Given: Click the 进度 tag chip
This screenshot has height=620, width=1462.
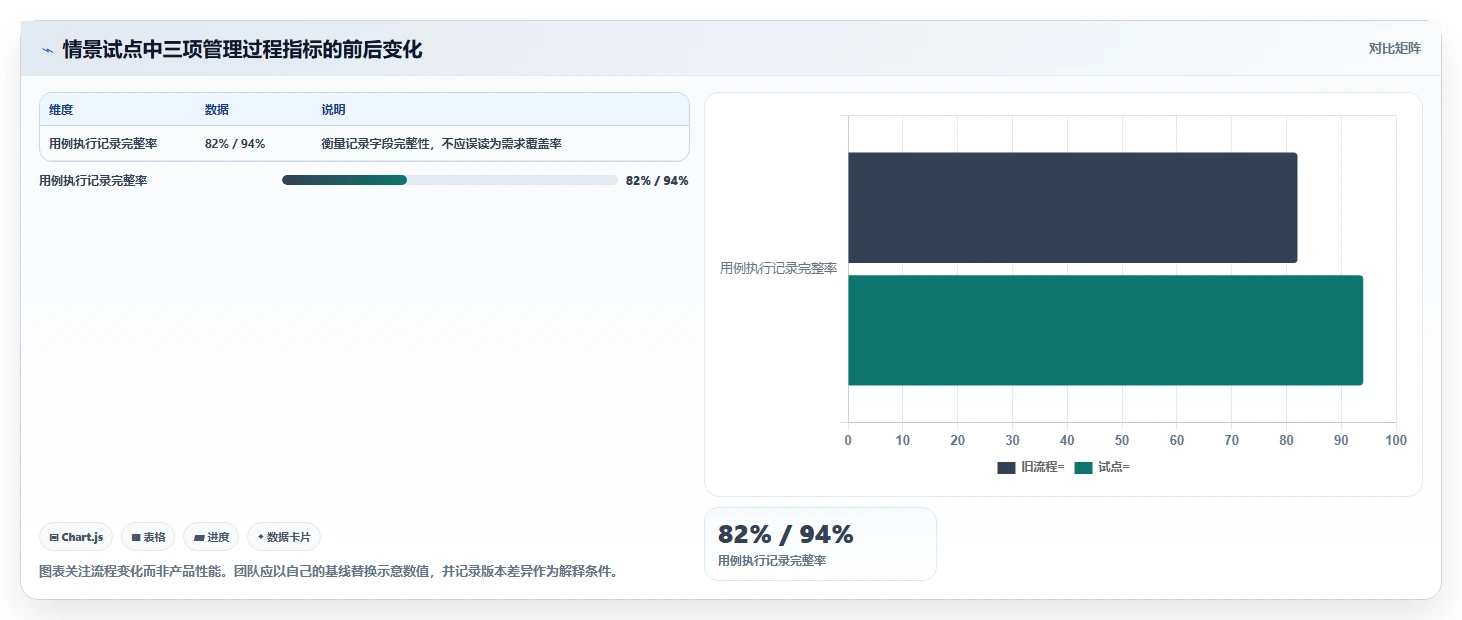Looking at the screenshot, I should (x=211, y=537).
